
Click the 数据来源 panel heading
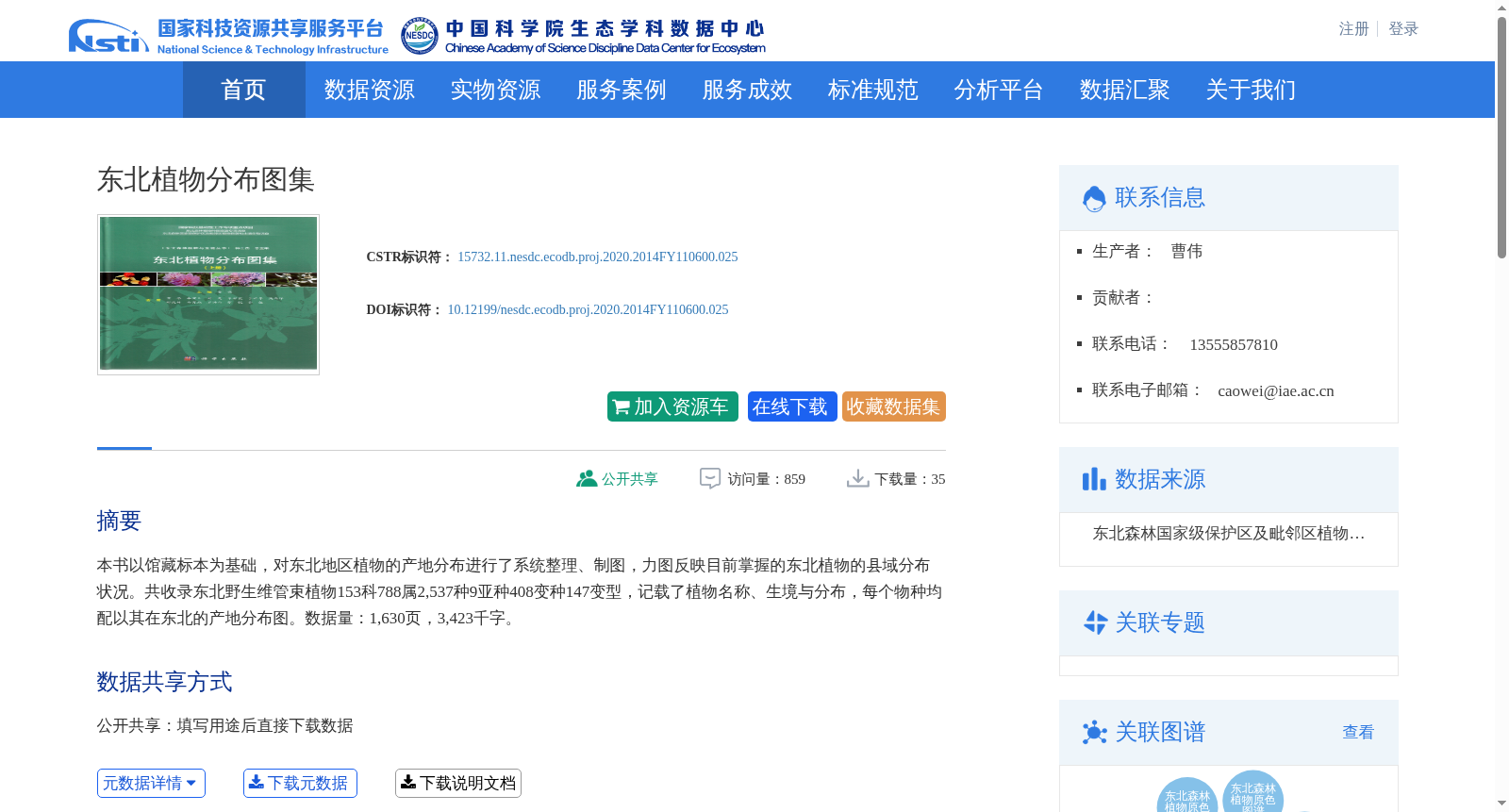pyautogui.click(x=1160, y=480)
